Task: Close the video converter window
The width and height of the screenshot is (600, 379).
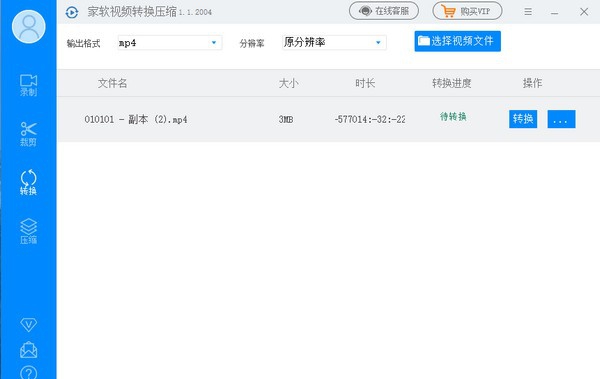Action: 584,12
